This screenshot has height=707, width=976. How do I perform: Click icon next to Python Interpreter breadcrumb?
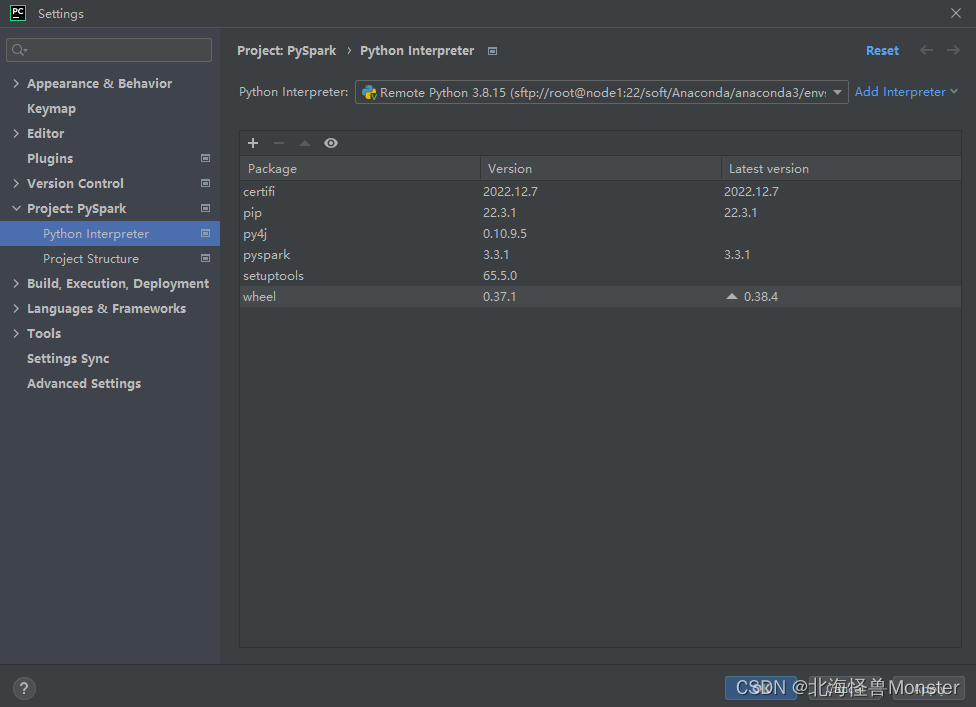click(492, 51)
